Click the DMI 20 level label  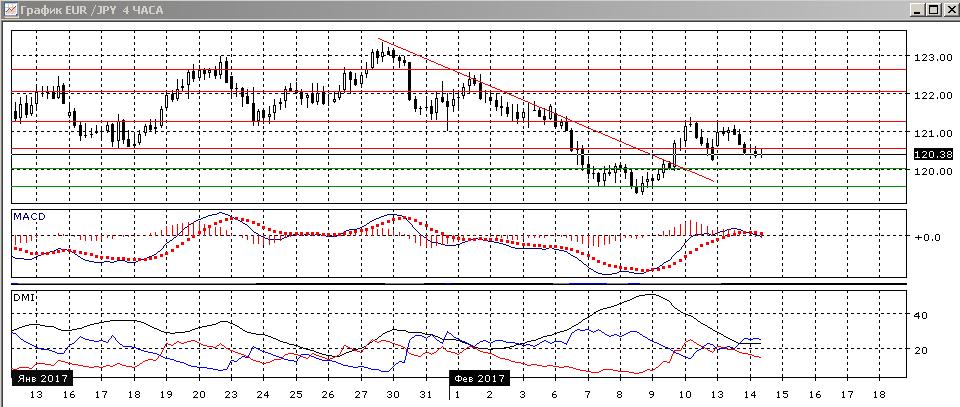point(921,350)
